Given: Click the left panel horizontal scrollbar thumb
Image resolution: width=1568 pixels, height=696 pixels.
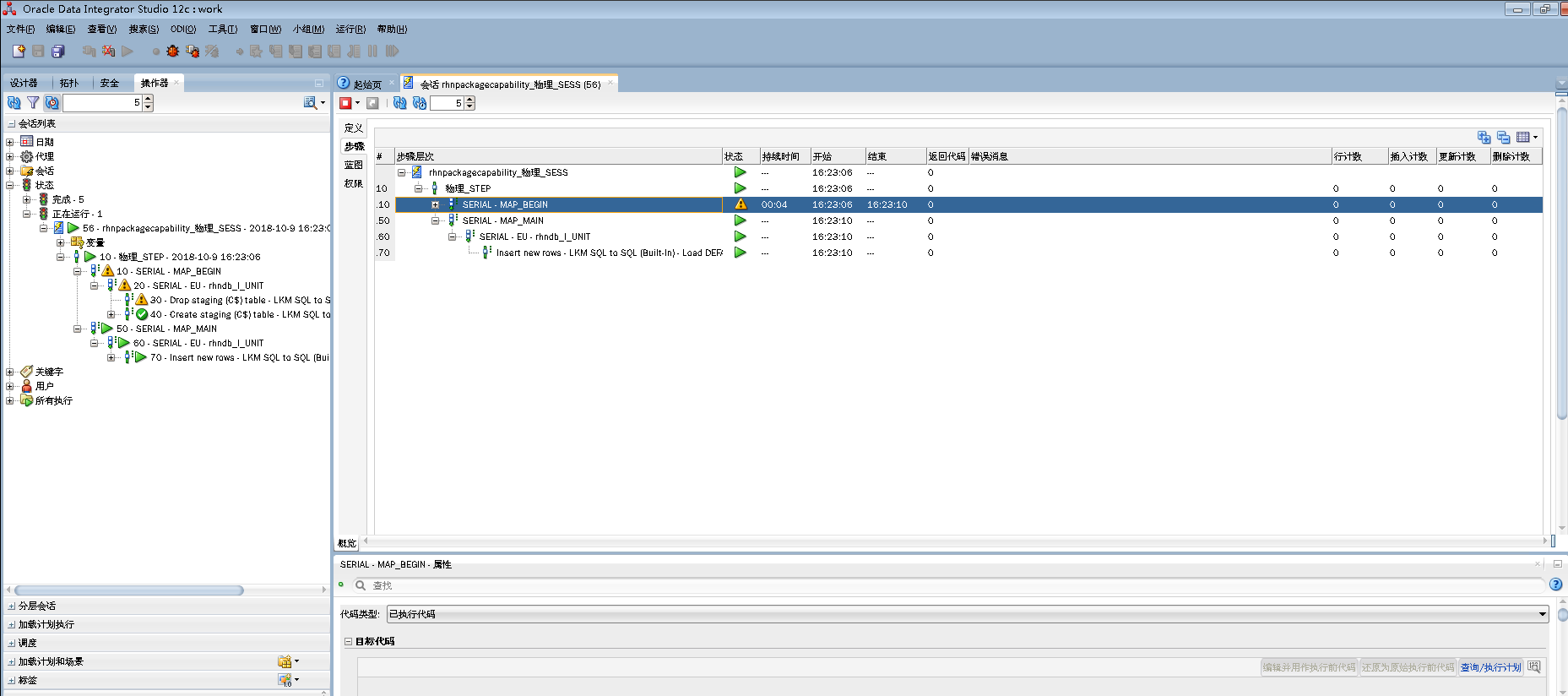Looking at the screenshot, I should (128, 590).
